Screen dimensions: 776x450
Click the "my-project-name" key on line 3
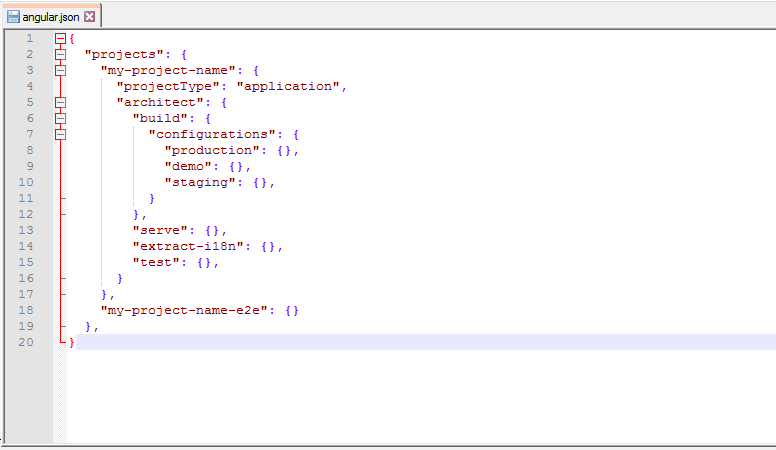point(168,70)
